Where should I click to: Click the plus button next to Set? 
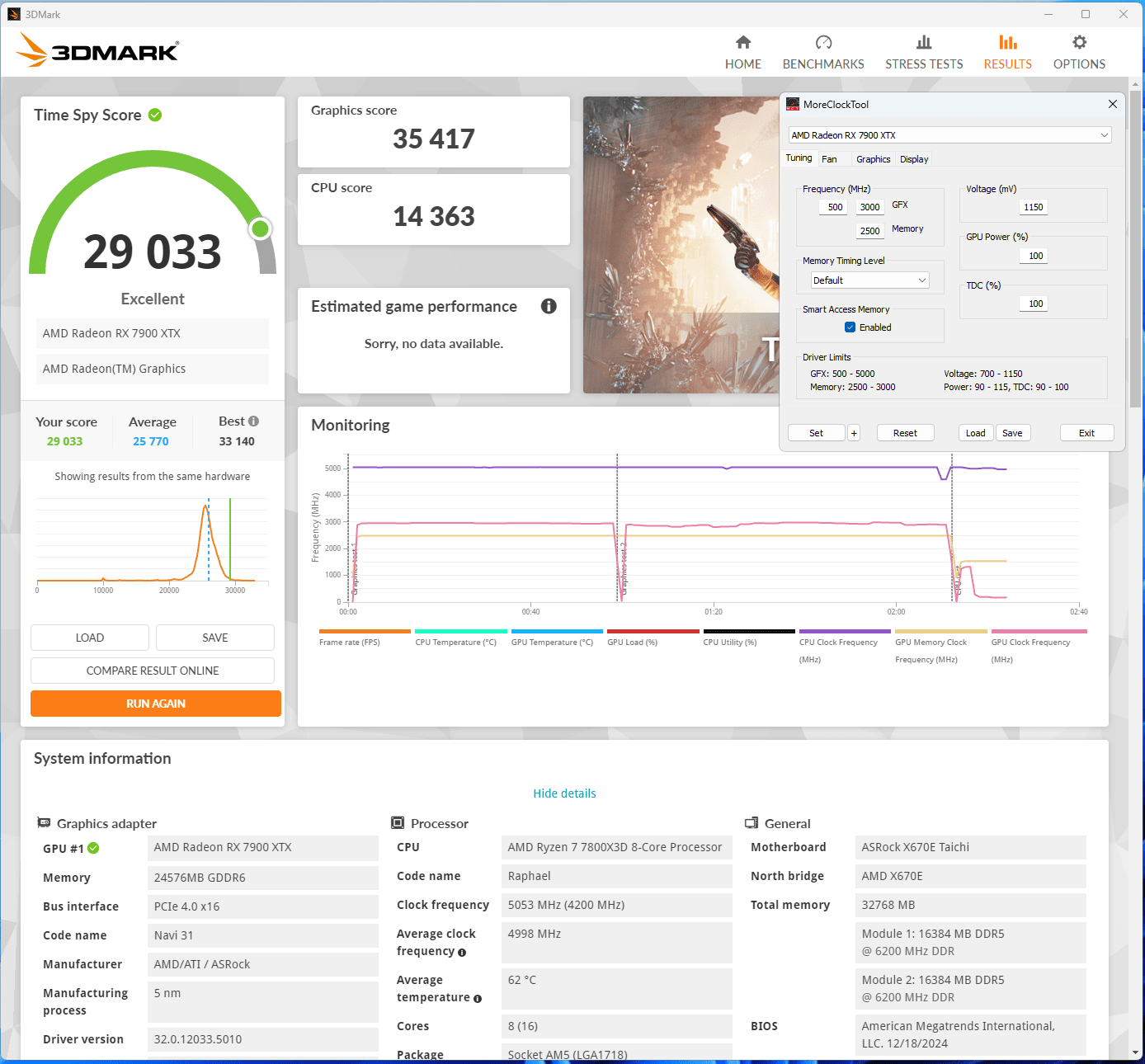(x=854, y=433)
